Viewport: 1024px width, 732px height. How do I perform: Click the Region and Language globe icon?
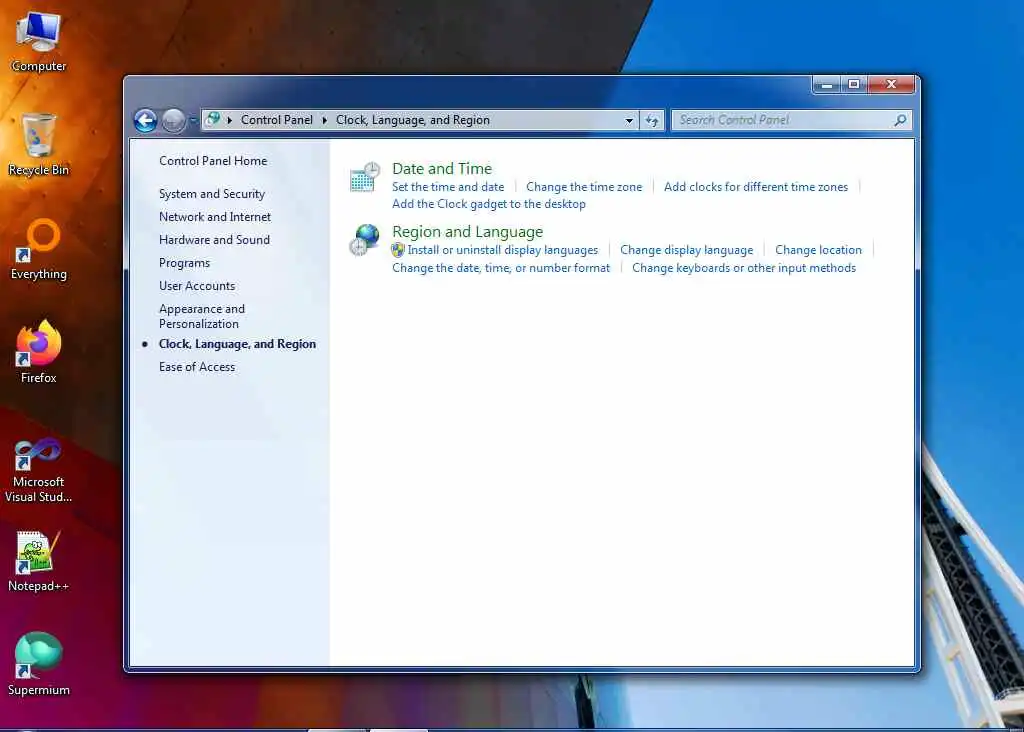tap(364, 240)
